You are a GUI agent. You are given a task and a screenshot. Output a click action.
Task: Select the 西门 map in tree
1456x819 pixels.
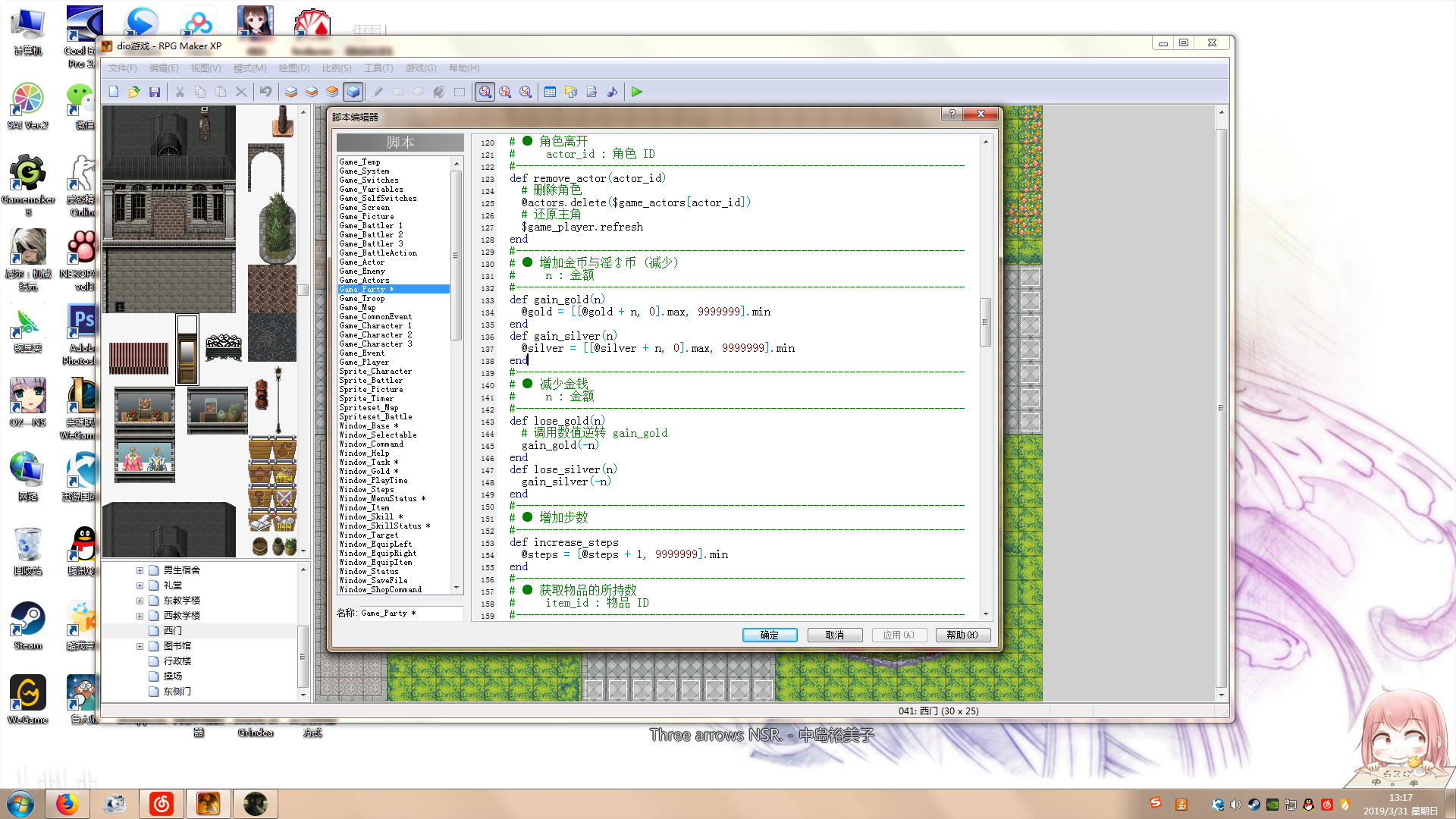click(173, 631)
